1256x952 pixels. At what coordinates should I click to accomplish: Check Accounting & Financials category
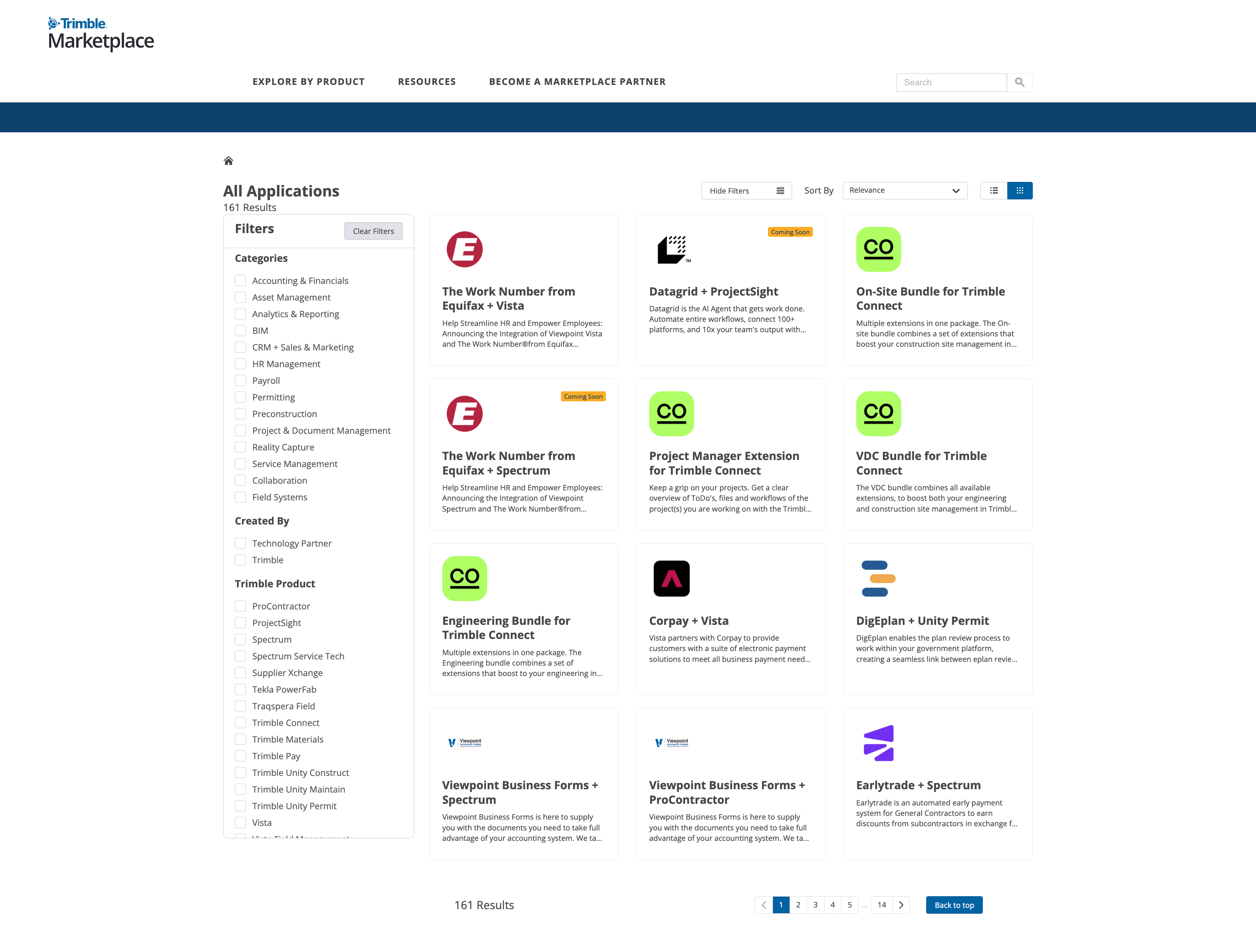tap(241, 281)
